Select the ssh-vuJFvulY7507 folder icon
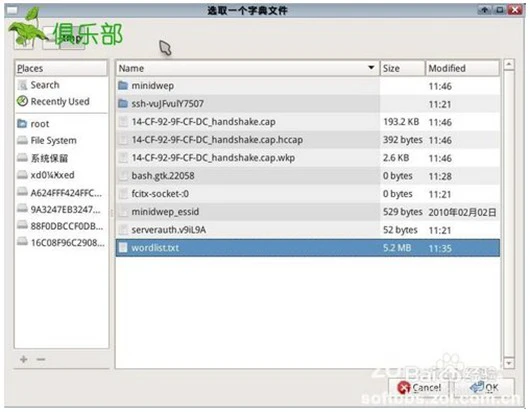Image resolution: width=530 pixels, height=412 pixels. (123, 103)
